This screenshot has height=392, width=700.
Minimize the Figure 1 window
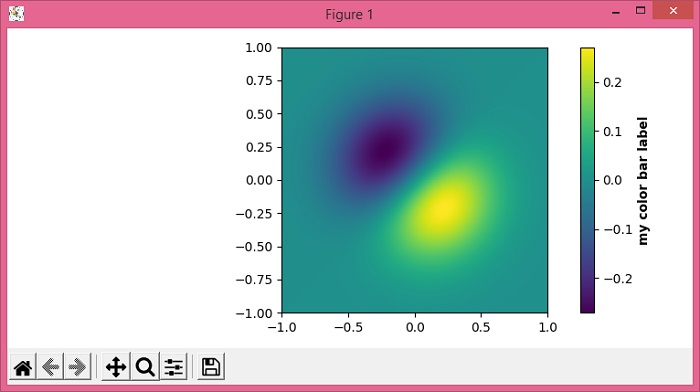tap(616, 12)
